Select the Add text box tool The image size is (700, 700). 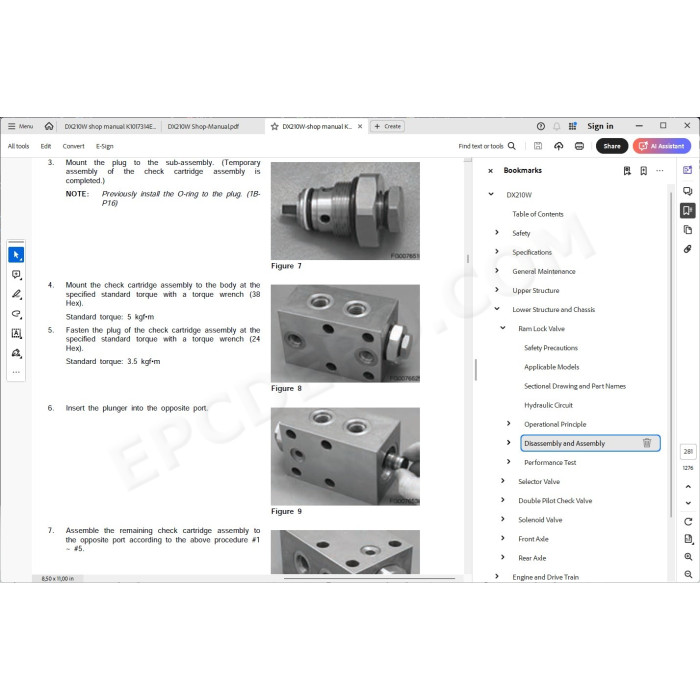pyautogui.click(x=17, y=333)
